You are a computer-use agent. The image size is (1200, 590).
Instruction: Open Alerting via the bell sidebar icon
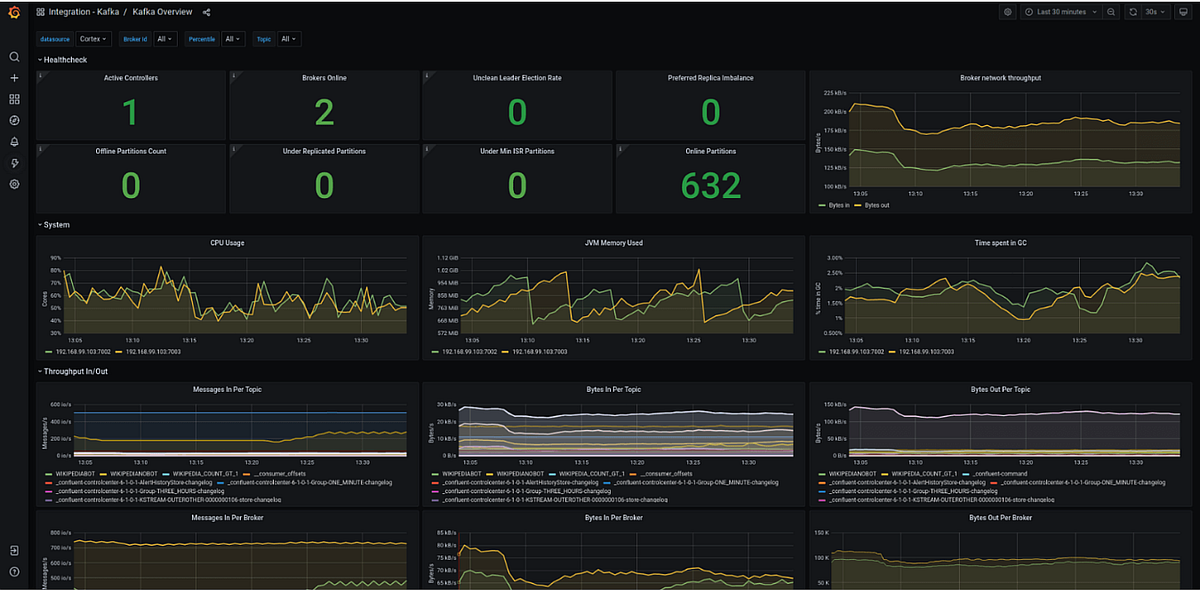coord(14,141)
